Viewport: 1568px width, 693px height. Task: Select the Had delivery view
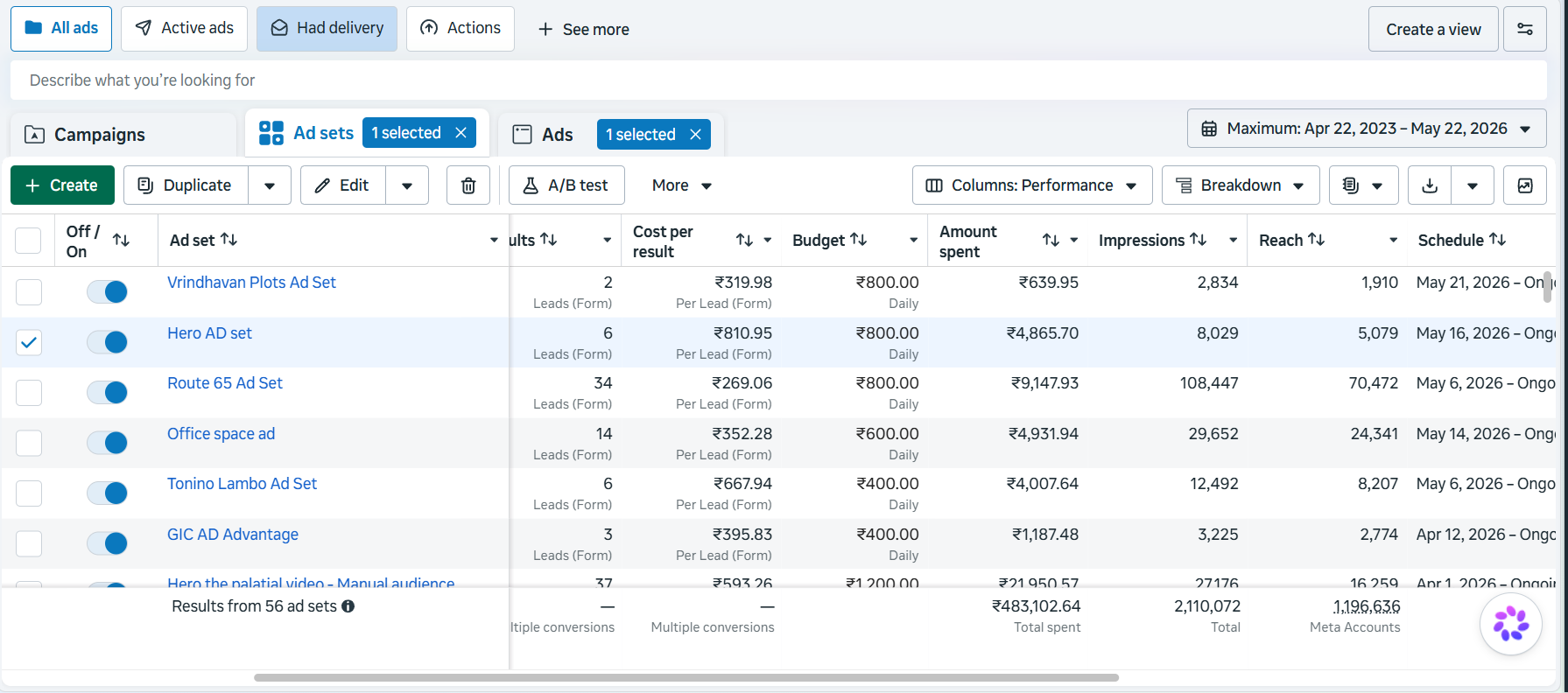tap(327, 28)
